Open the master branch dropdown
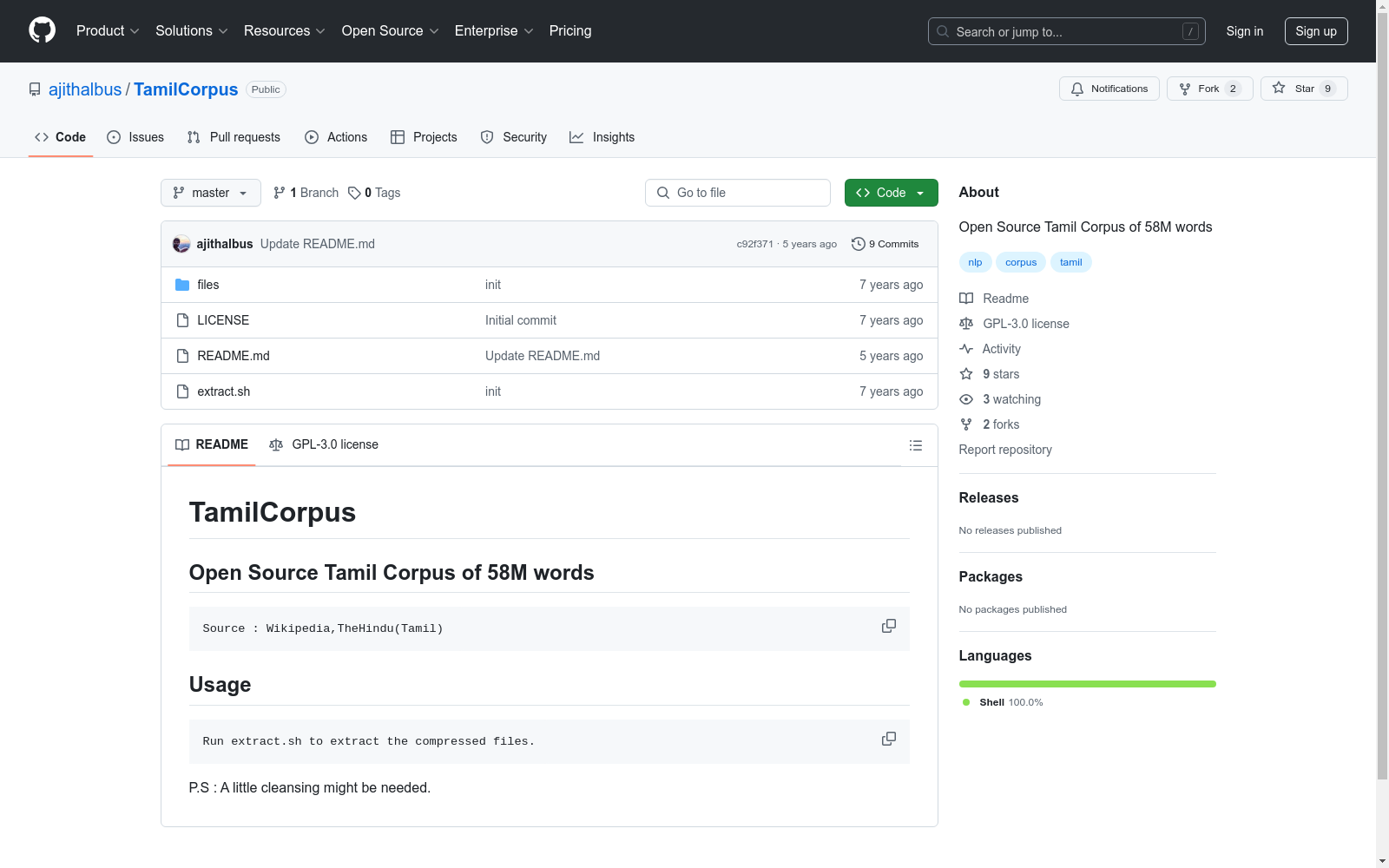This screenshot has width=1389, height=868. click(211, 193)
